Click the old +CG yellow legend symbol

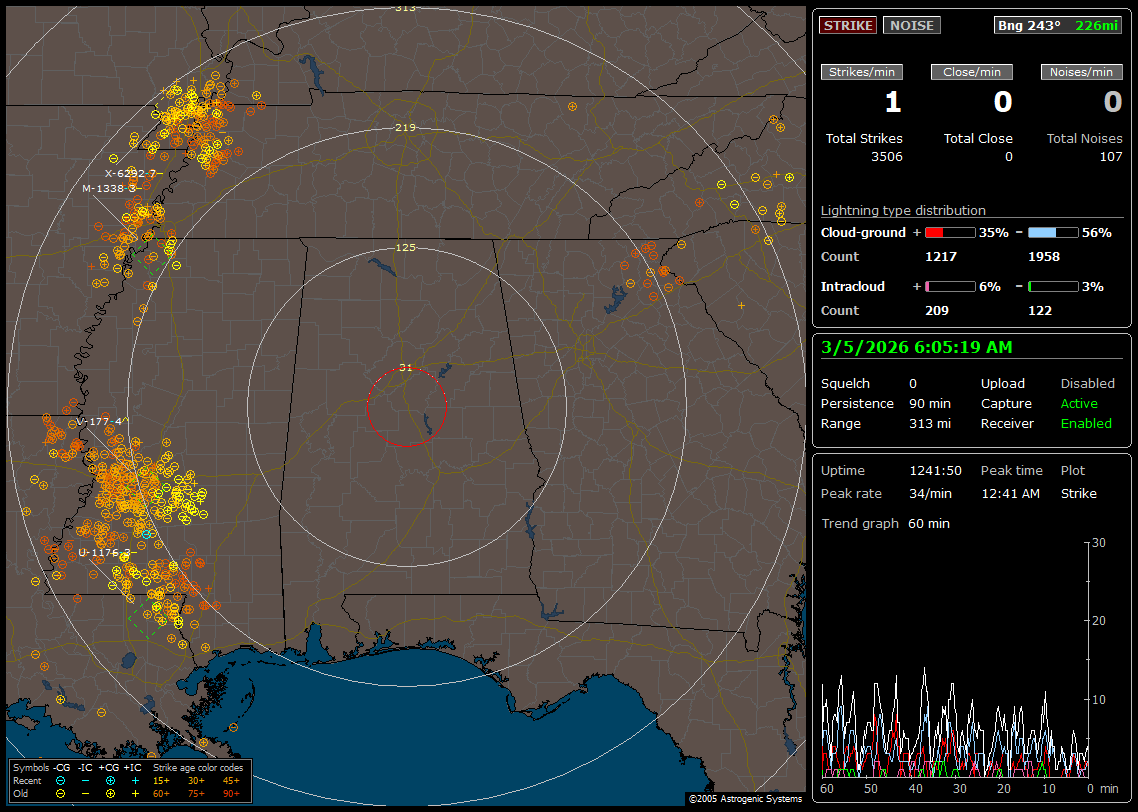click(x=110, y=793)
